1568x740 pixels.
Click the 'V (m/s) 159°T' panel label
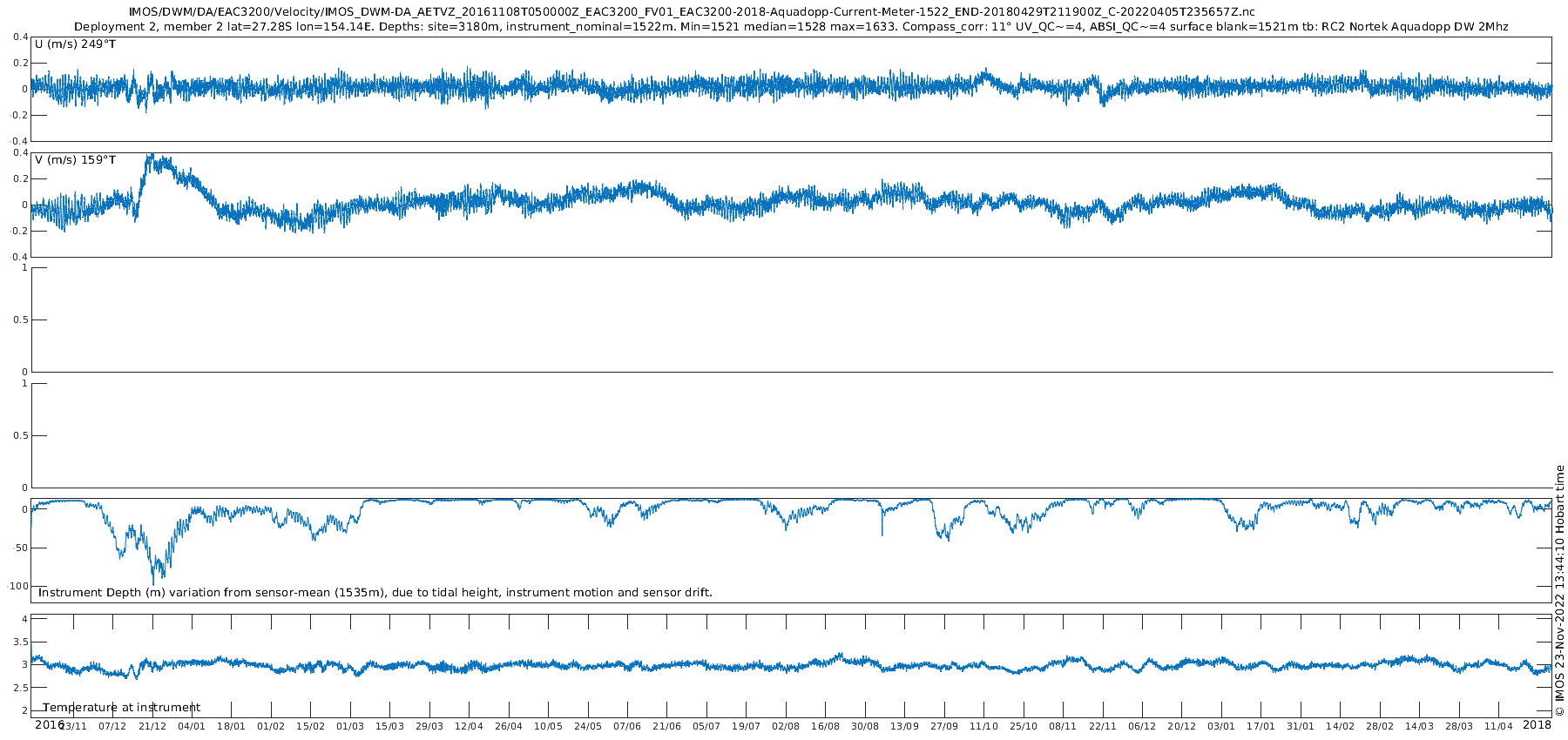pyautogui.click(x=75, y=160)
